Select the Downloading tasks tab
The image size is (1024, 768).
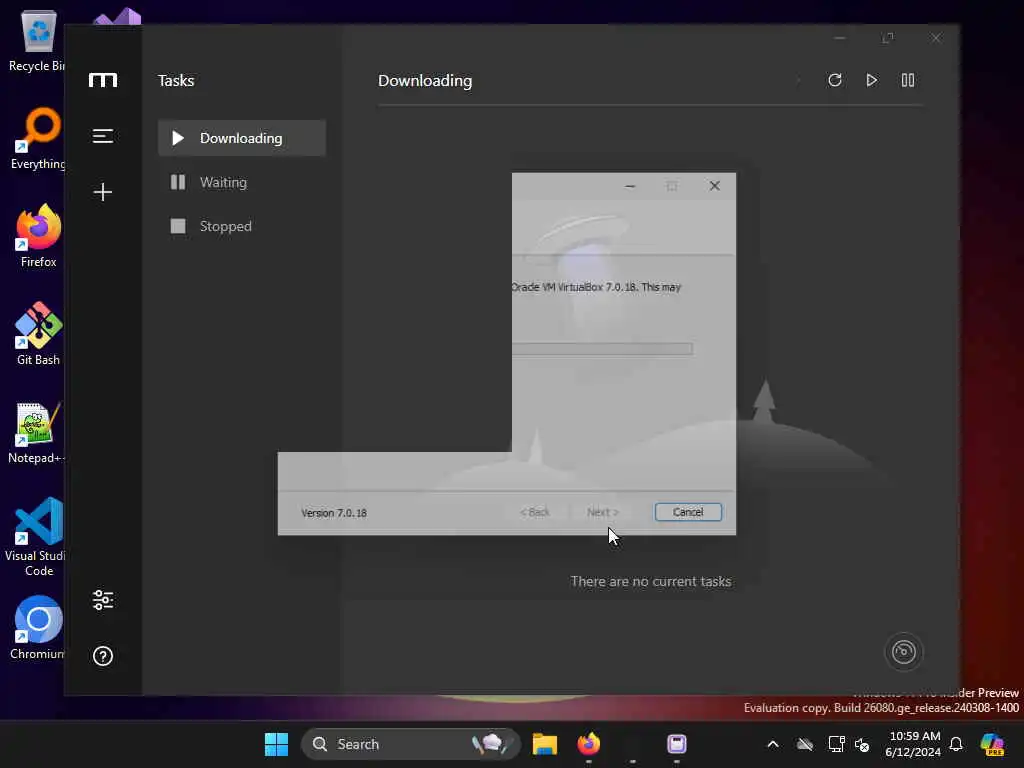pyautogui.click(x=242, y=138)
